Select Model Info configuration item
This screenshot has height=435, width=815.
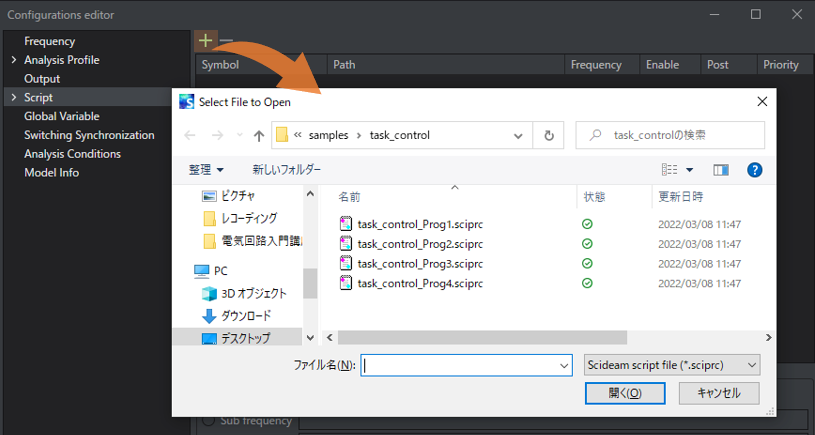[x=51, y=173]
